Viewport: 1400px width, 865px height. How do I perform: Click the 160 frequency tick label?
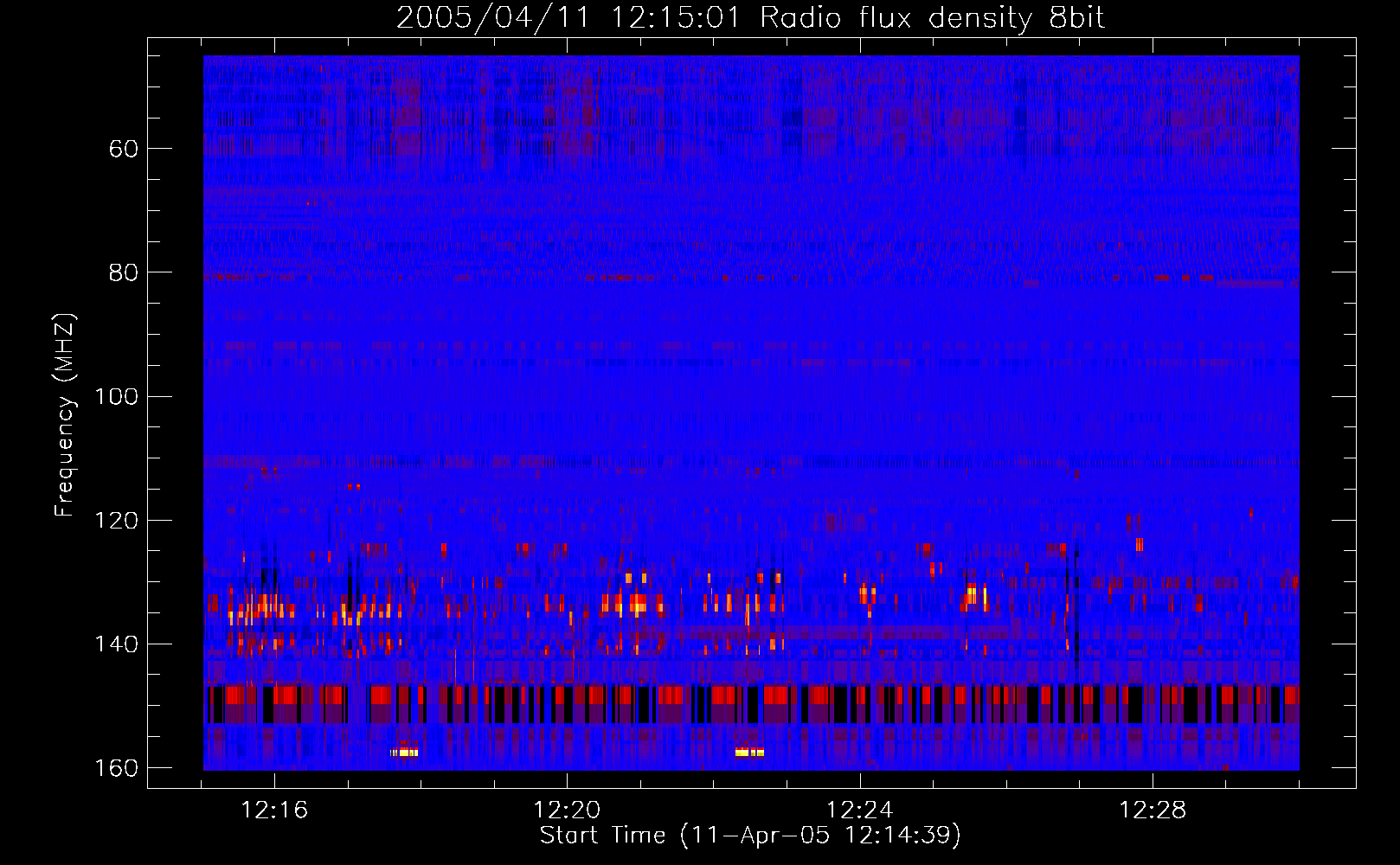click(116, 768)
